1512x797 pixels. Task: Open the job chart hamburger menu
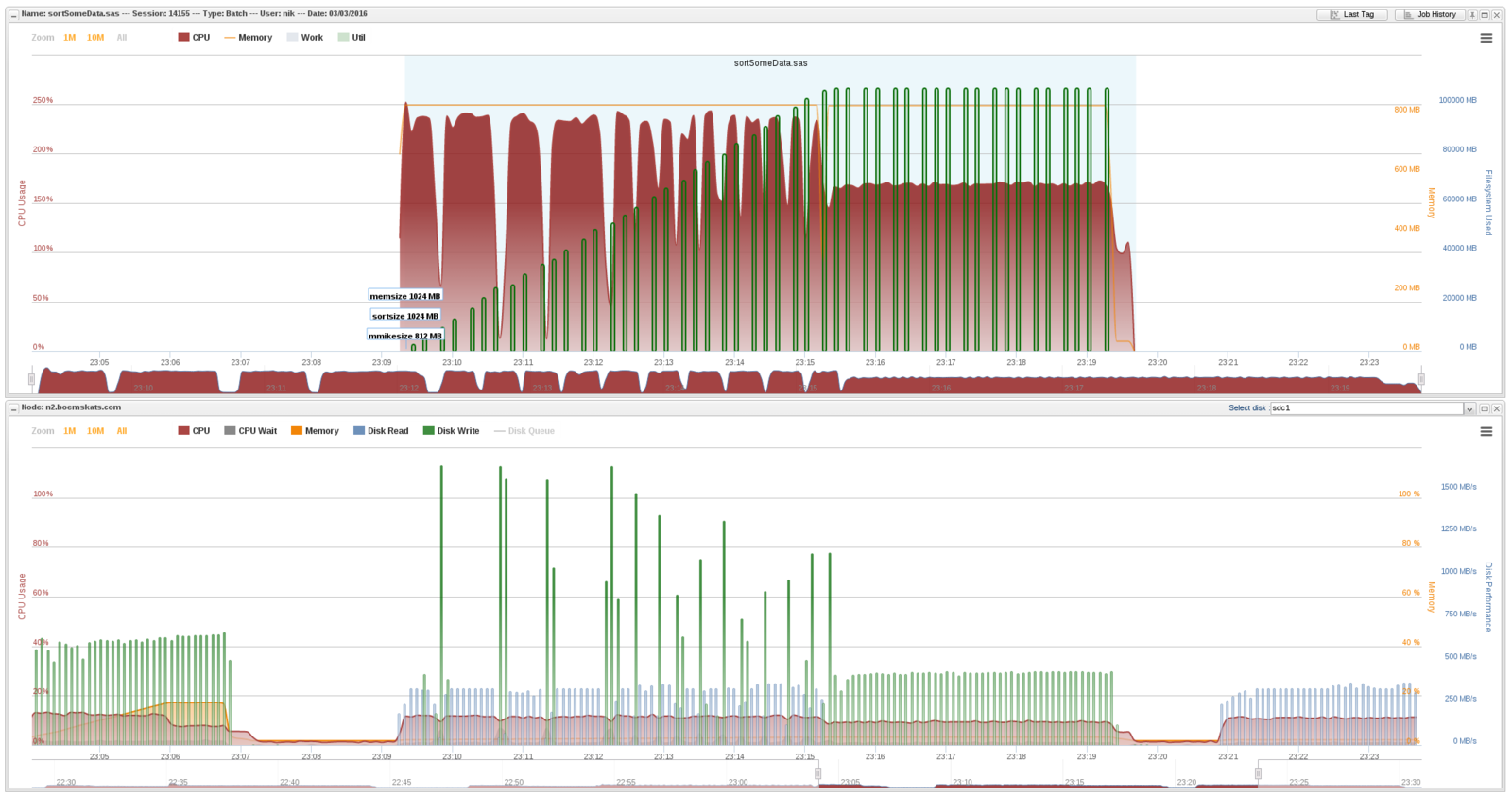tap(1486, 38)
